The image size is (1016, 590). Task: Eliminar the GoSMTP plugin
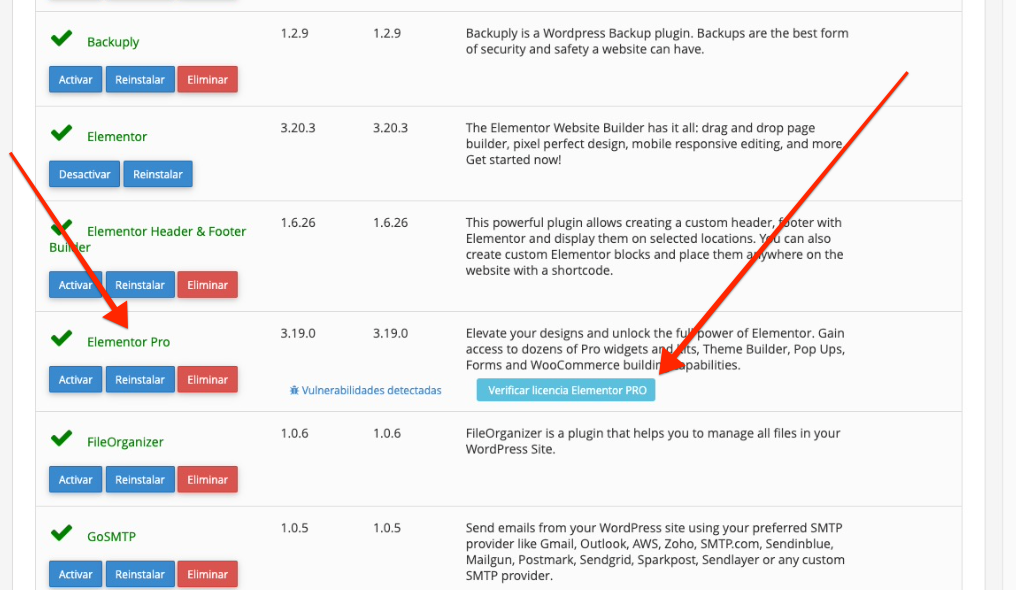click(x=207, y=574)
